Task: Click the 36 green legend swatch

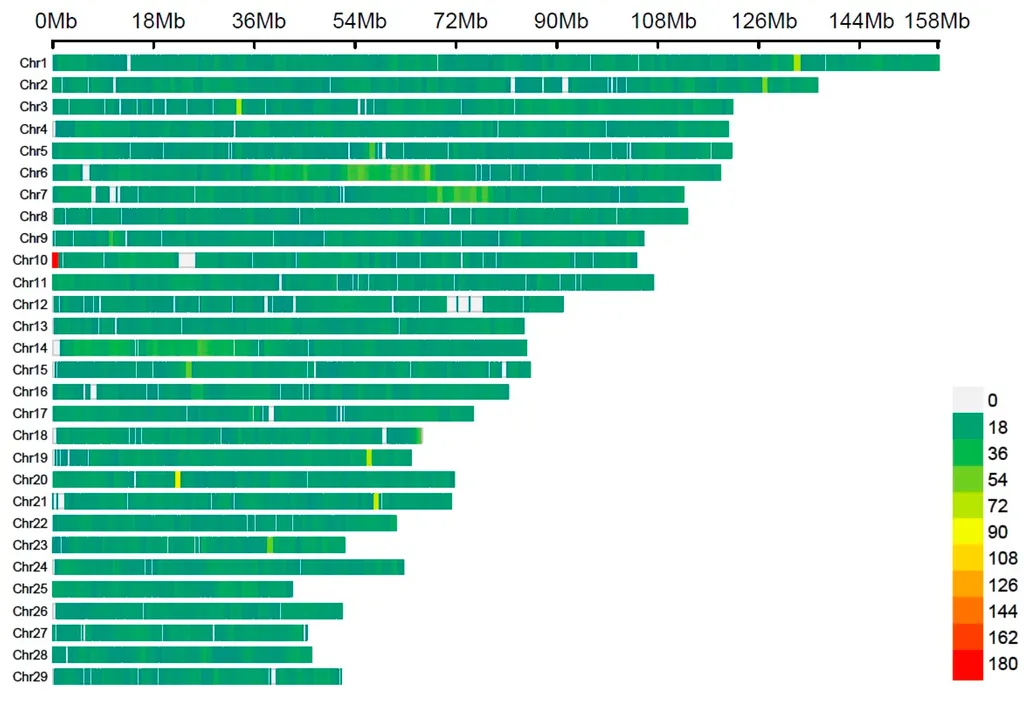Action: point(967,453)
